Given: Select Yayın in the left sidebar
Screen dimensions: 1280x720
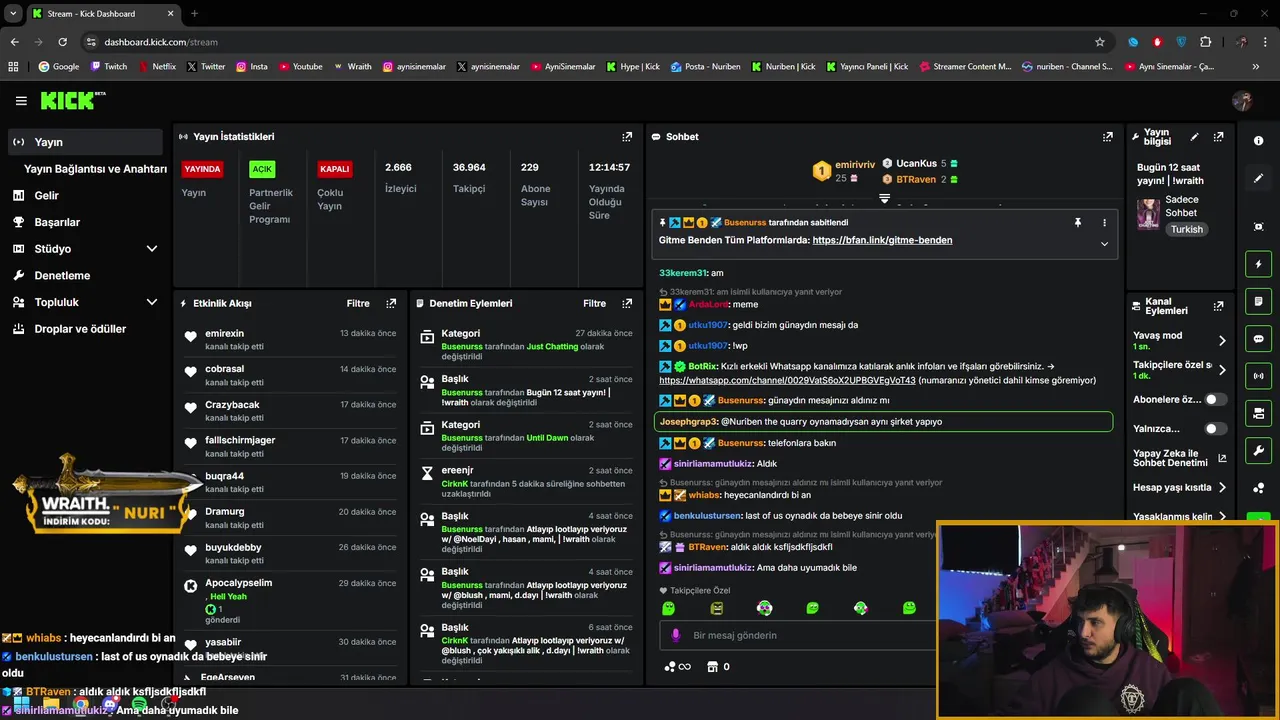Looking at the screenshot, I should [x=84, y=142].
